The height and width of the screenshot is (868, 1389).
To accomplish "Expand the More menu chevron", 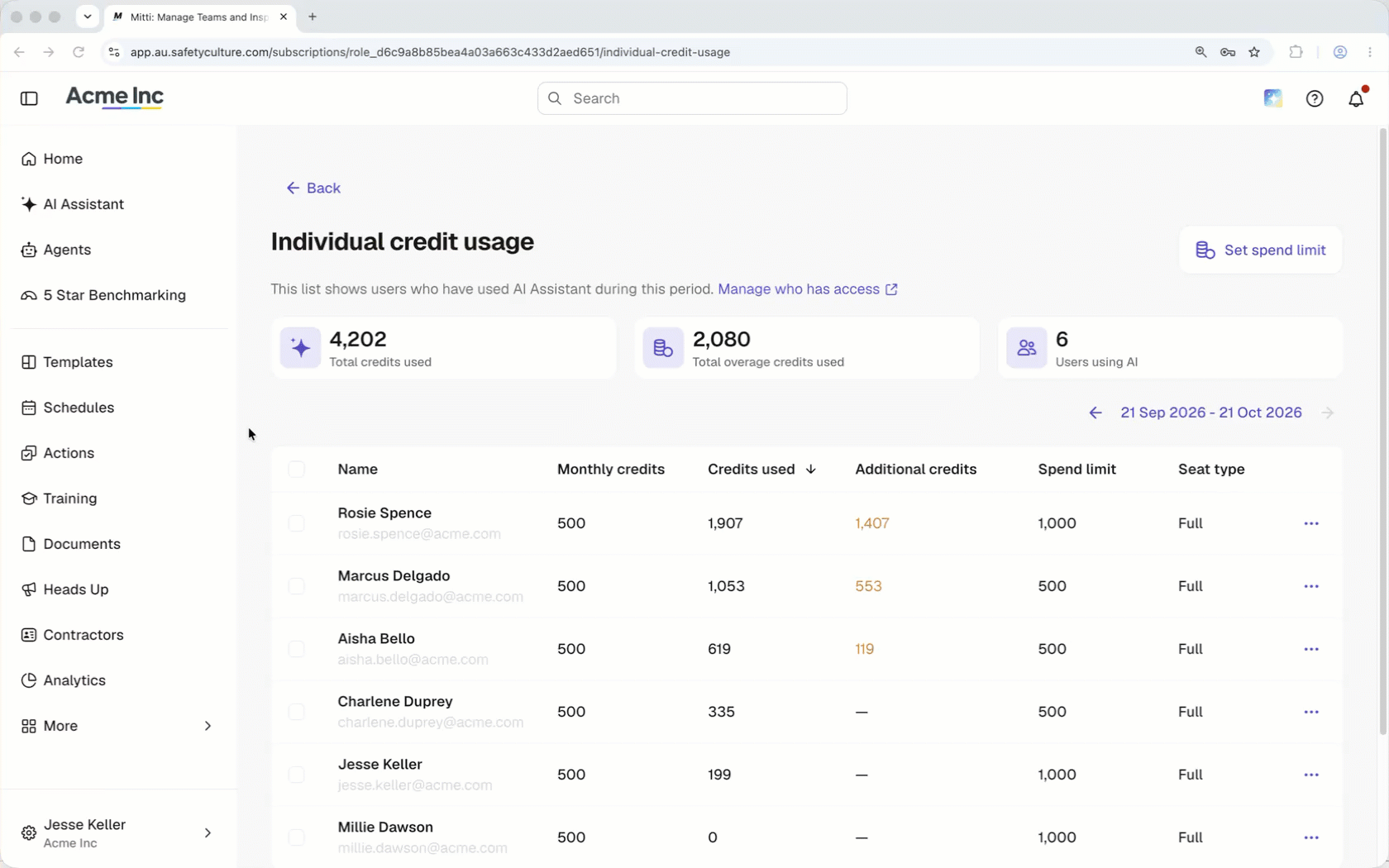I will 208,726.
